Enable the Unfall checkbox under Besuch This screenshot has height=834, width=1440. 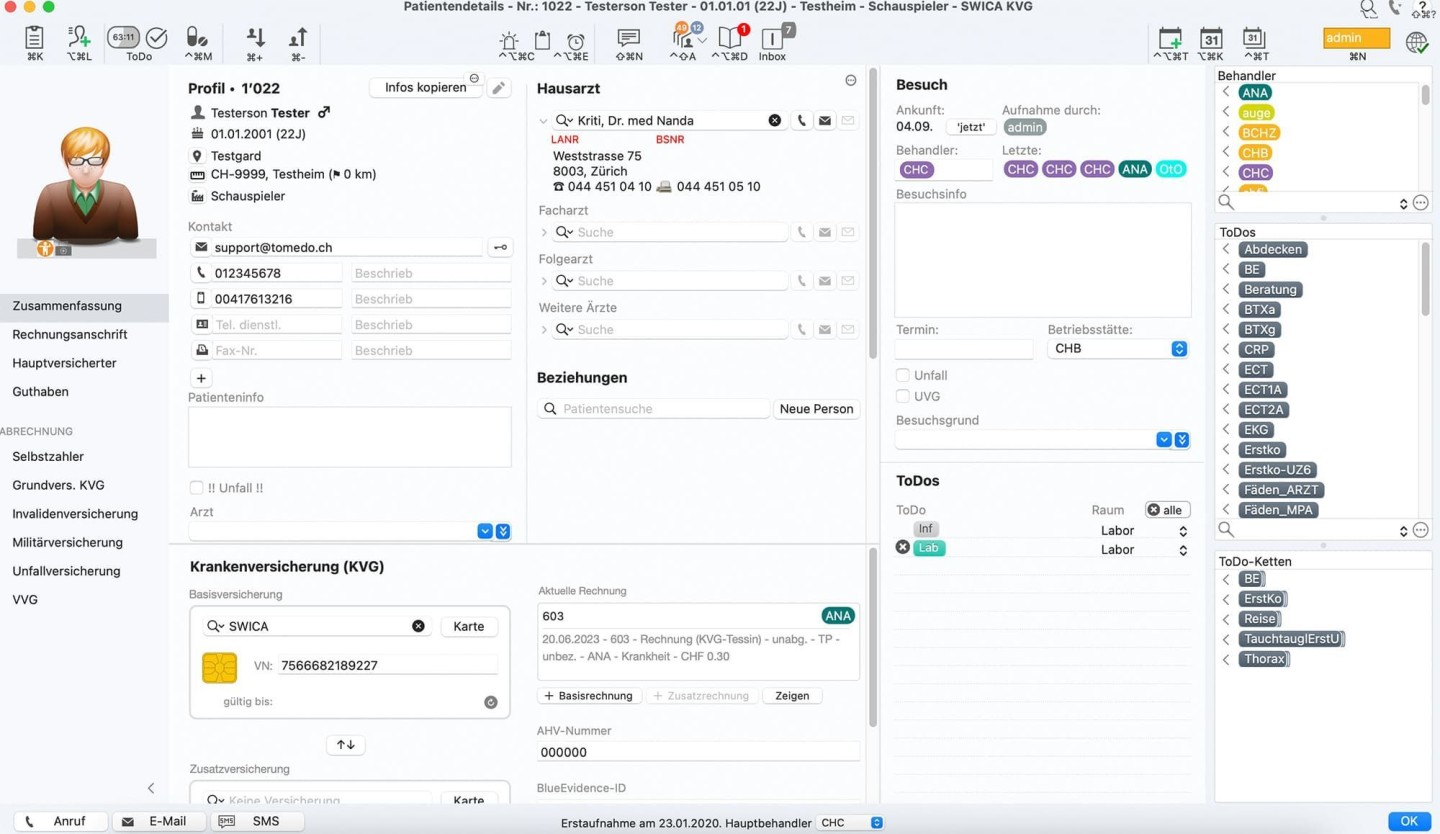pos(903,376)
